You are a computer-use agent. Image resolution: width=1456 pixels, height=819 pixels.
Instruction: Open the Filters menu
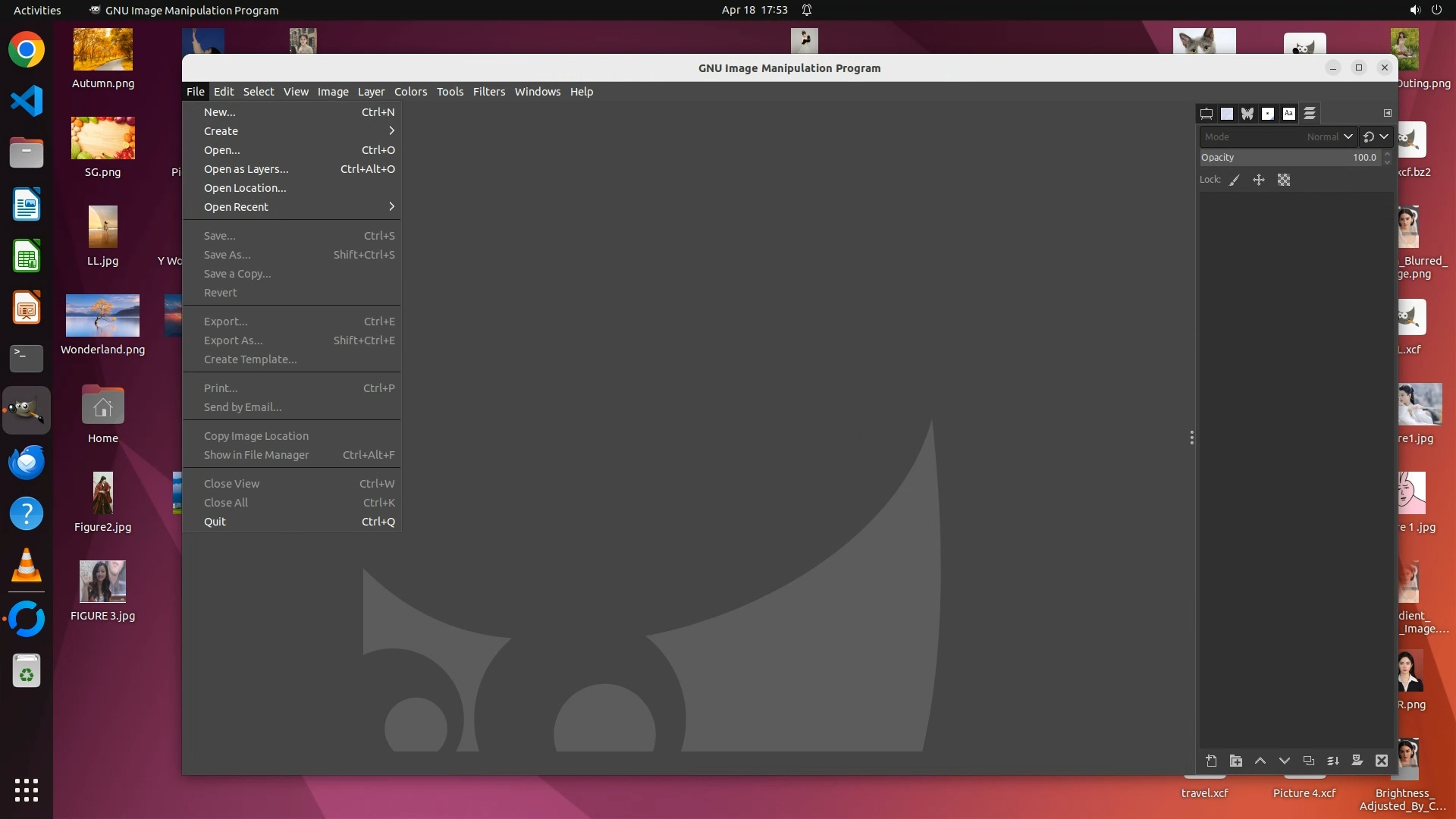pyautogui.click(x=488, y=92)
